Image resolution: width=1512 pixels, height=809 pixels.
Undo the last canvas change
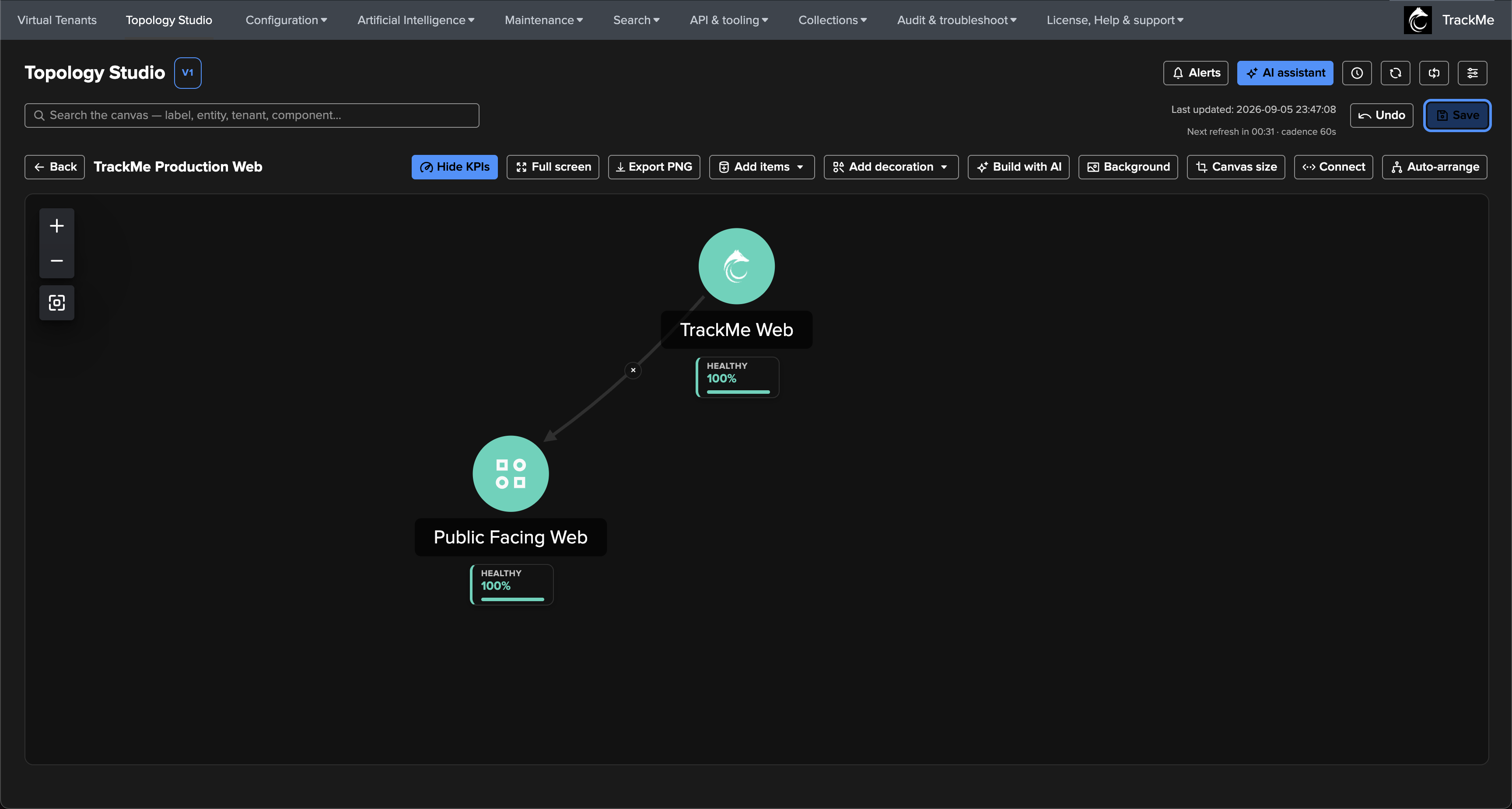point(1382,115)
